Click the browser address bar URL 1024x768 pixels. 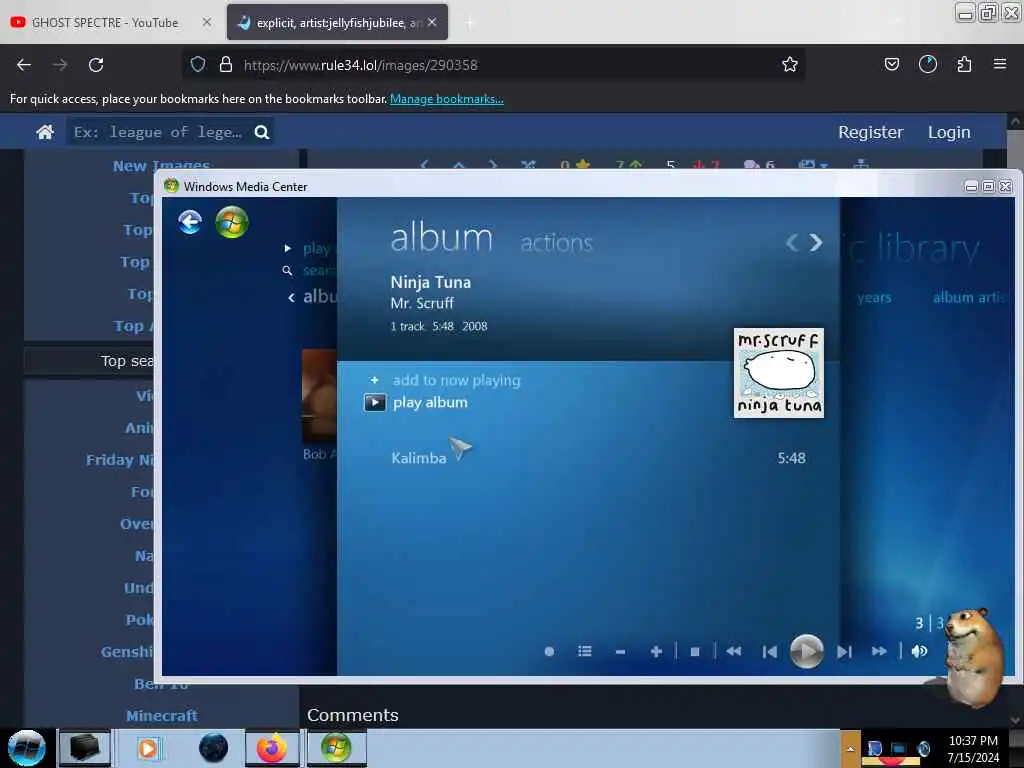click(360, 65)
